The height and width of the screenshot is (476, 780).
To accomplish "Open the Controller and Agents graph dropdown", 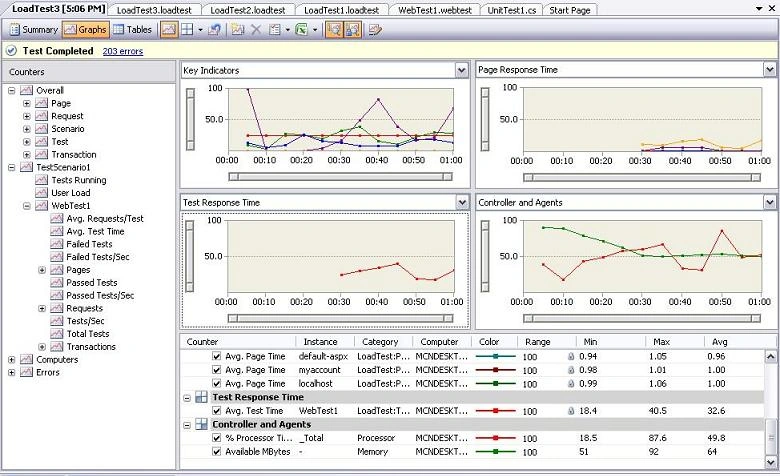I will pyautogui.click(x=770, y=202).
